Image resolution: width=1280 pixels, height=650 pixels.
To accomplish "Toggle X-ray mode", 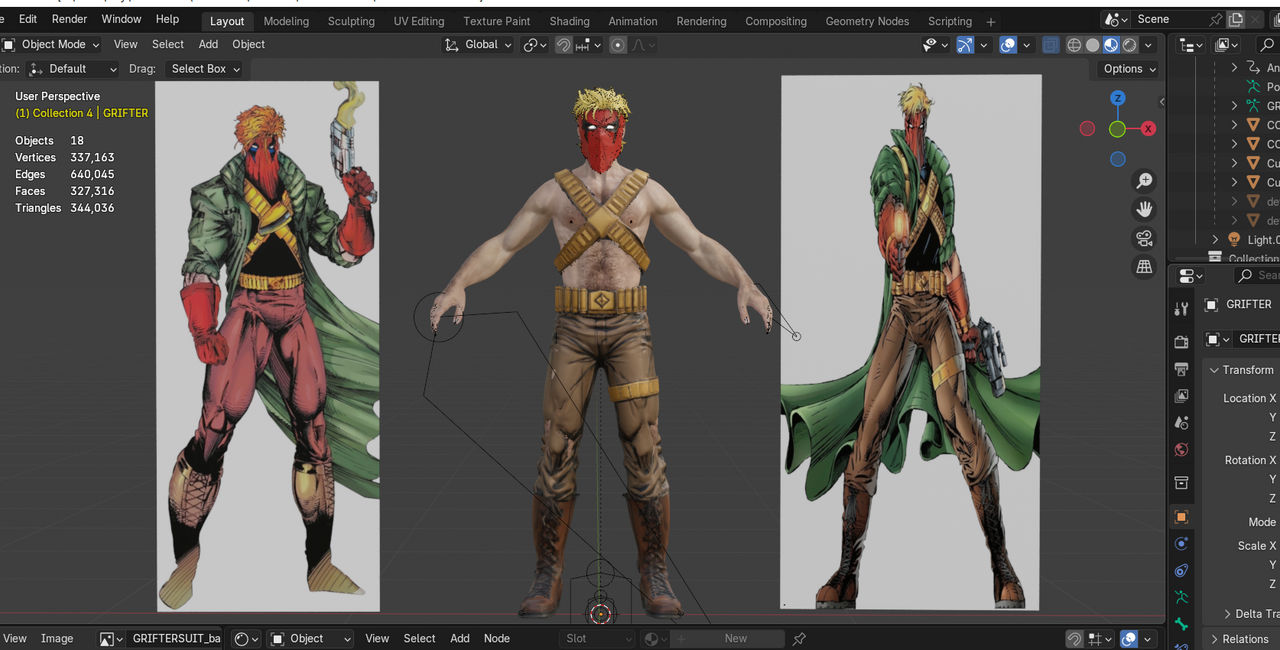I will click(1051, 45).
